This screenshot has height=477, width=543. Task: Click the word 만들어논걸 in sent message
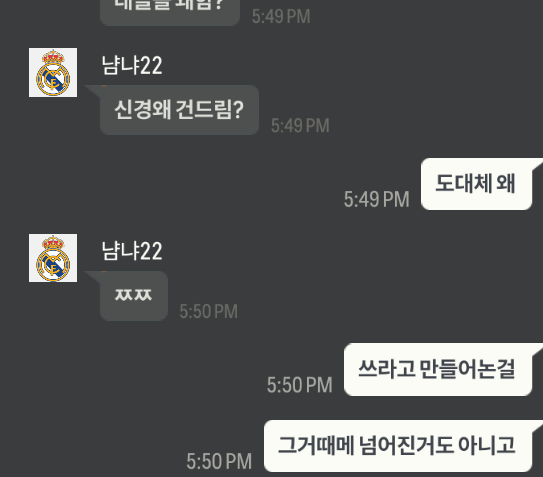click(468, 369)
